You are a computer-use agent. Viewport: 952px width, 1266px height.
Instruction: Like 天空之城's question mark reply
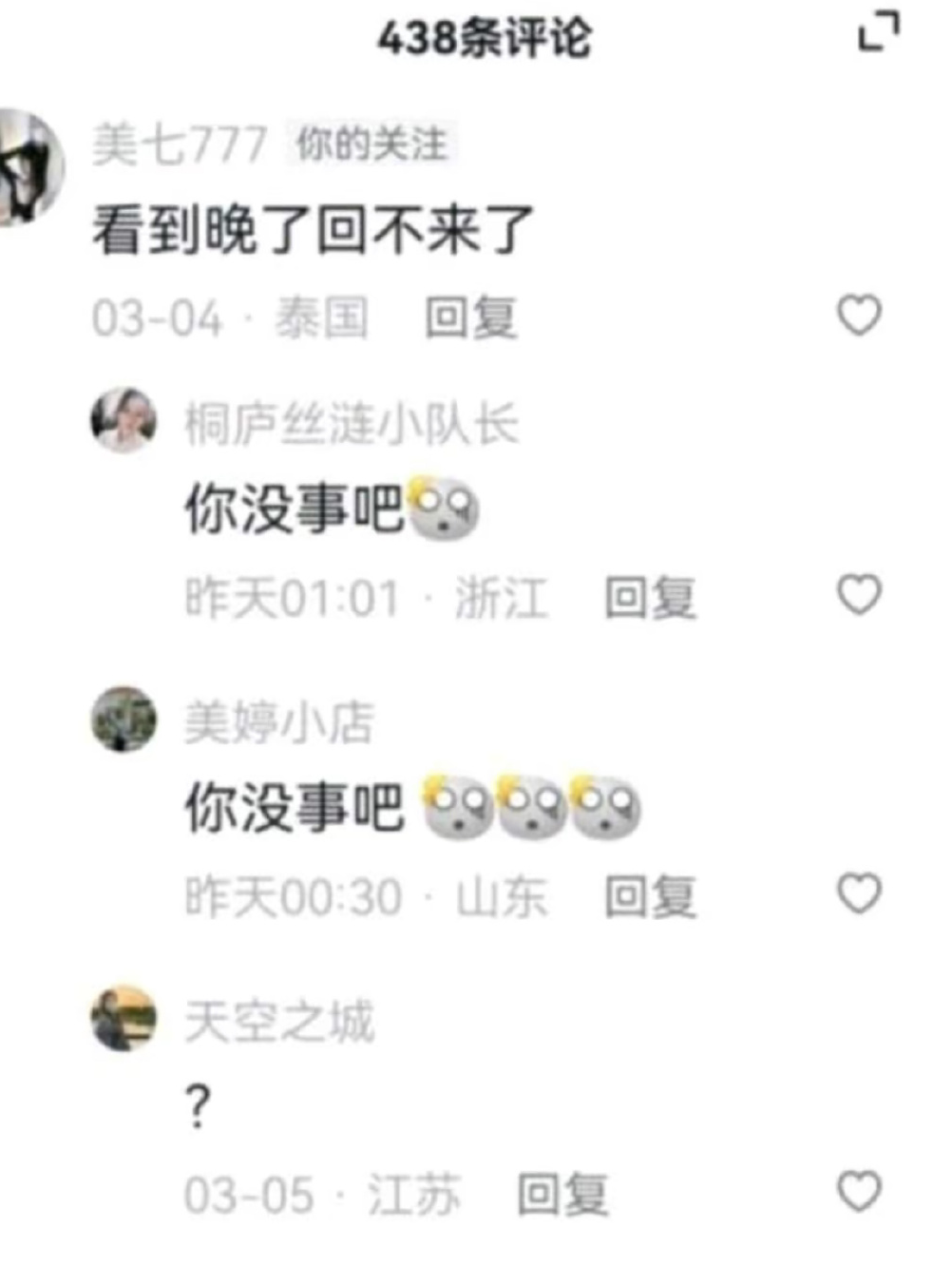click(860, 1191)
